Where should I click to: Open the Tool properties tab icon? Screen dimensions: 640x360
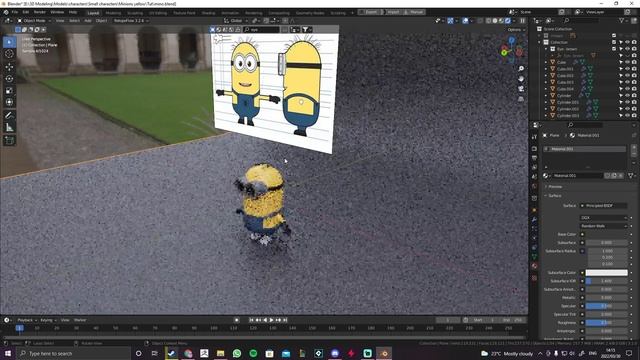coord(534,137)
